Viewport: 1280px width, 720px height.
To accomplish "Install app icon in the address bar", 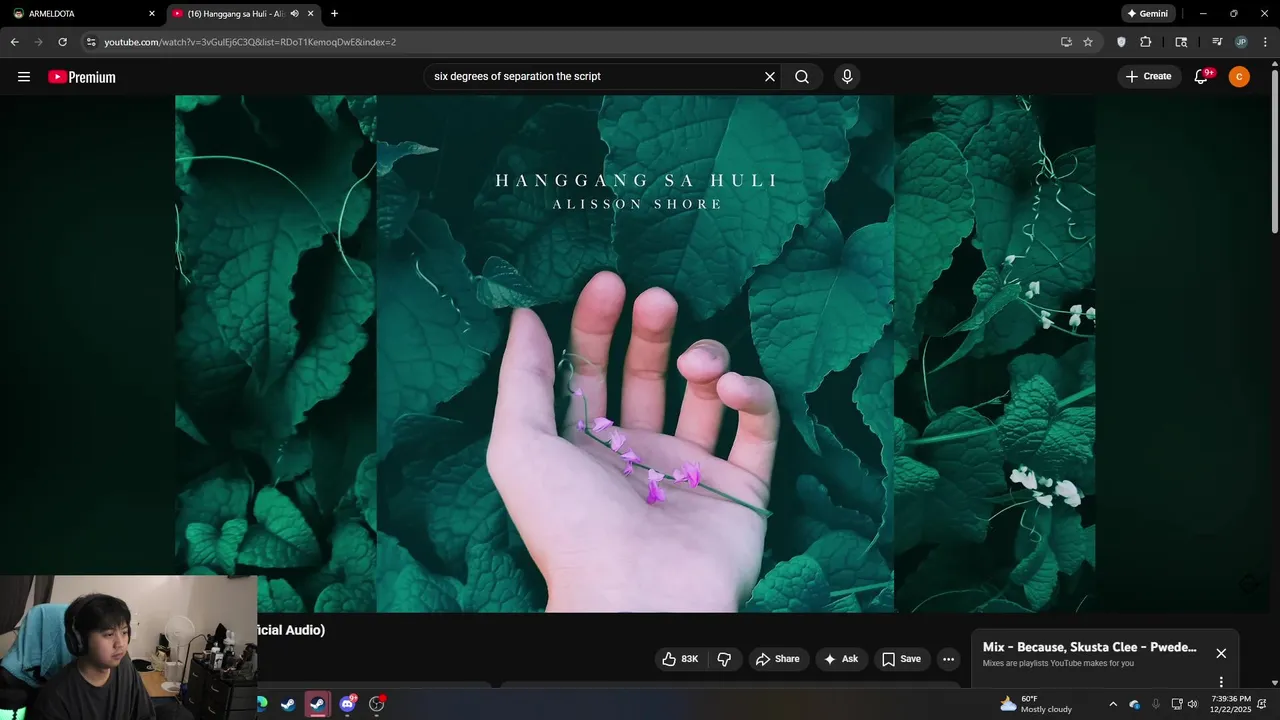I will (x=1066, y=42).
